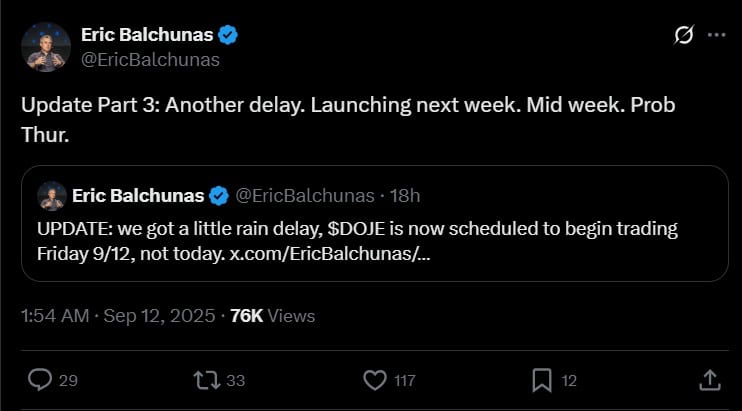742x411 pixels.
Task: Click the quoted tweet's small avatar
Action: point(50,195)
